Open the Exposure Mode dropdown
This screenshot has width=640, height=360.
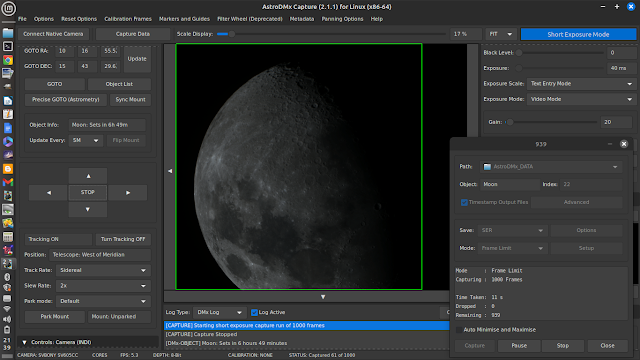pyautogui.click(x=582, y=99)
